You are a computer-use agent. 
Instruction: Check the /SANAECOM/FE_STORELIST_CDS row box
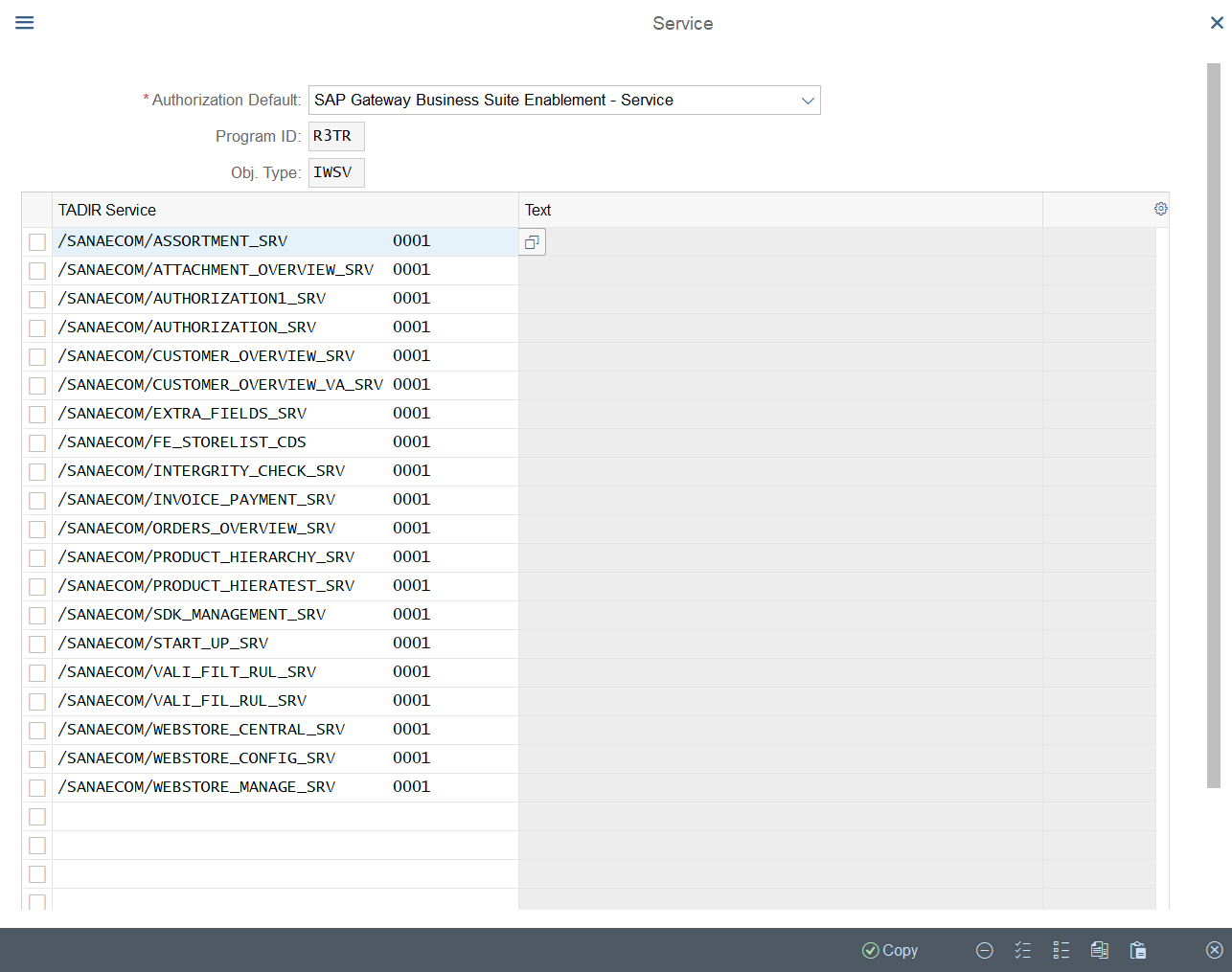point(37,443)
